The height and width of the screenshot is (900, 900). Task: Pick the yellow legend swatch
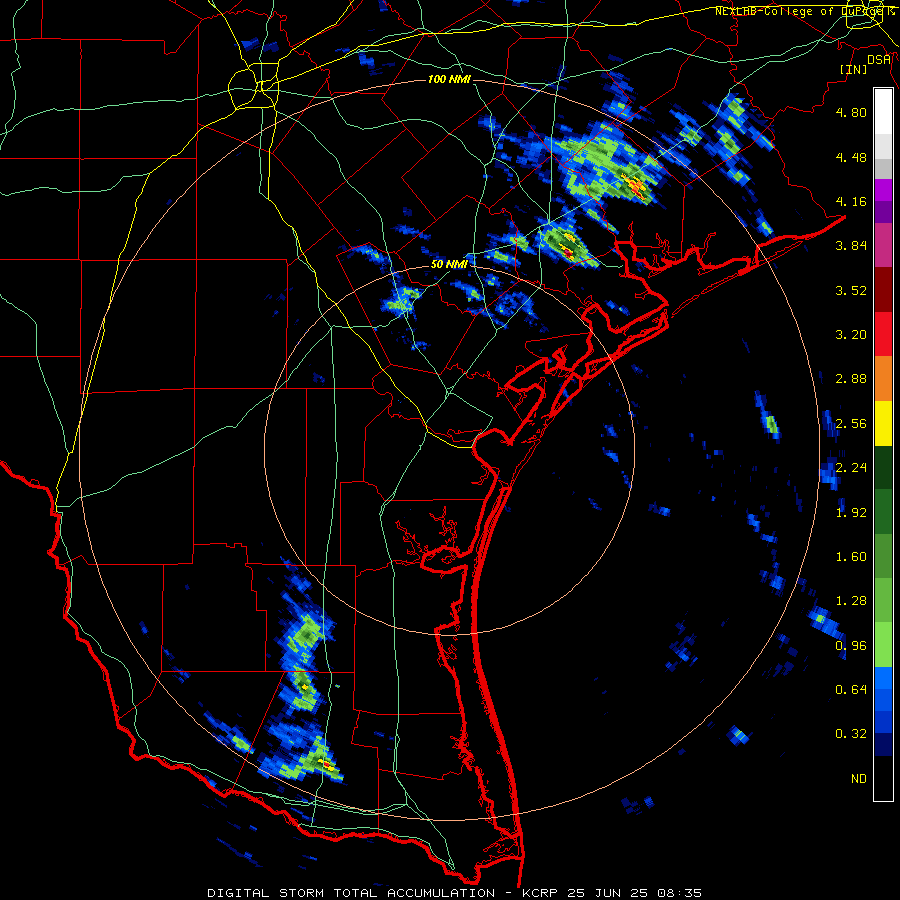883,423
